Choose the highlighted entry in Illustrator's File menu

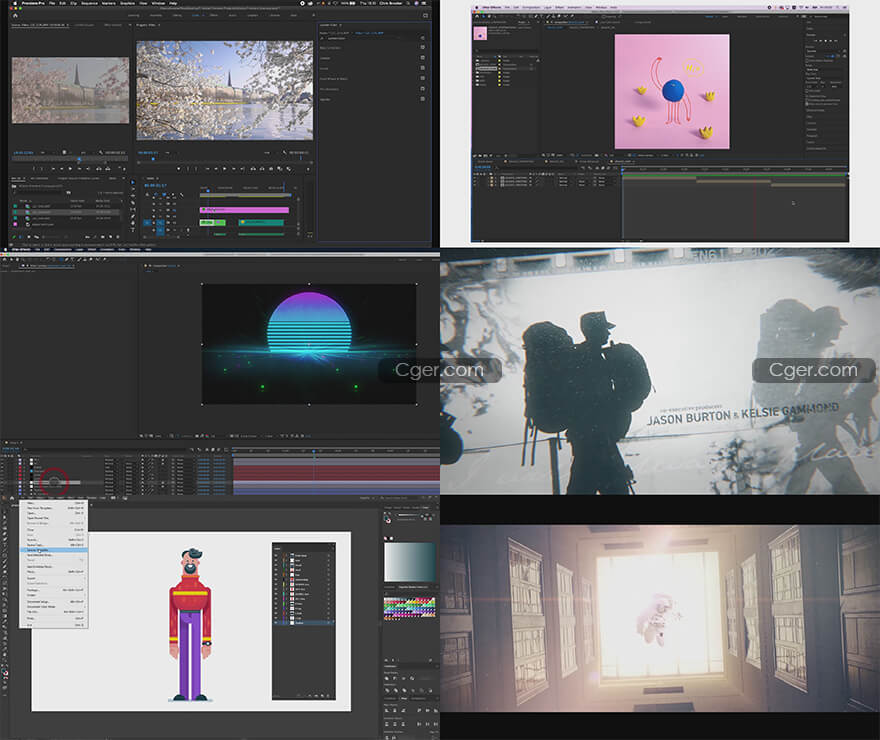[x=54, y=550]
